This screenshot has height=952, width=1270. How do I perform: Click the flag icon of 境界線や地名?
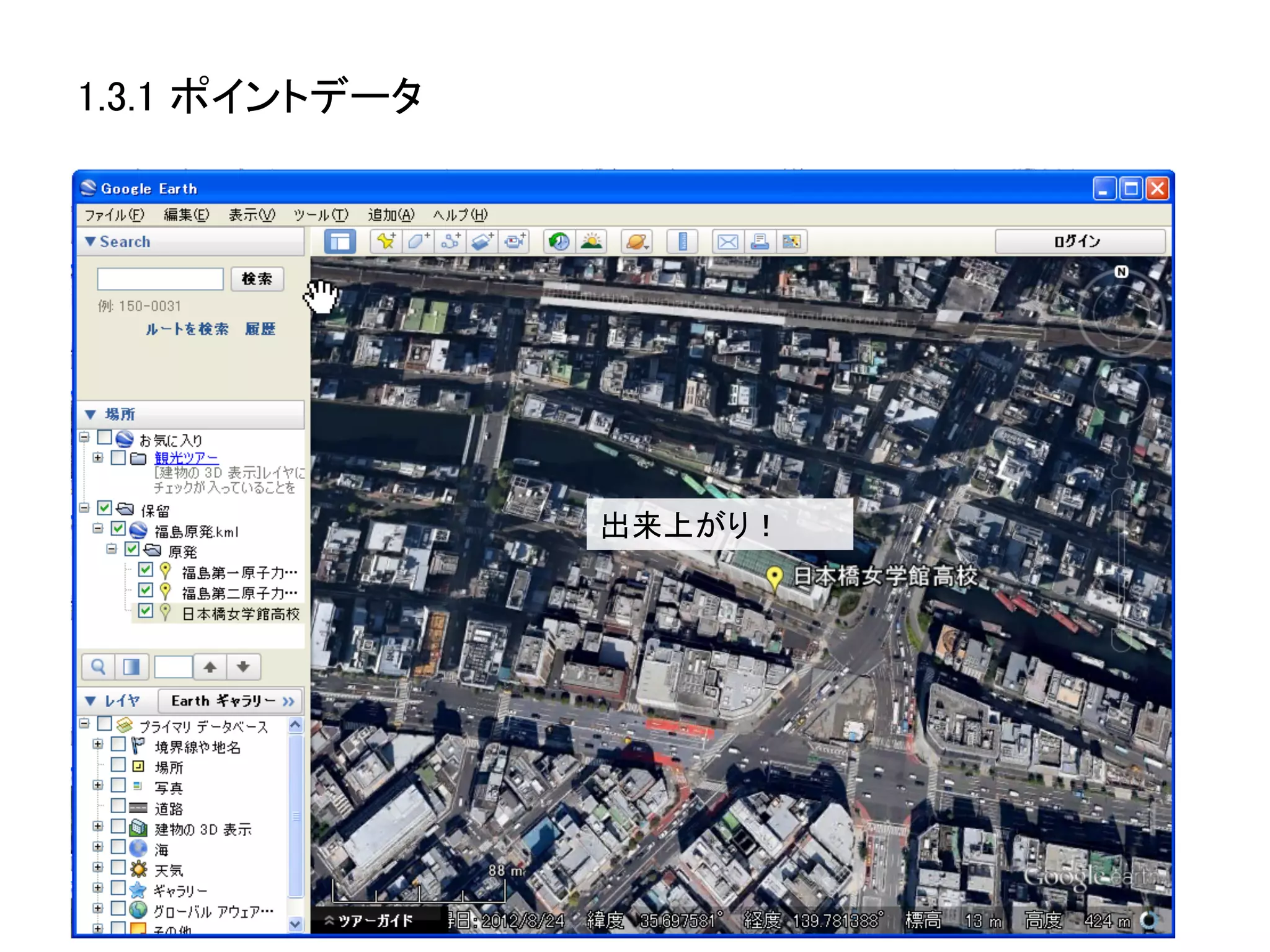138,746
